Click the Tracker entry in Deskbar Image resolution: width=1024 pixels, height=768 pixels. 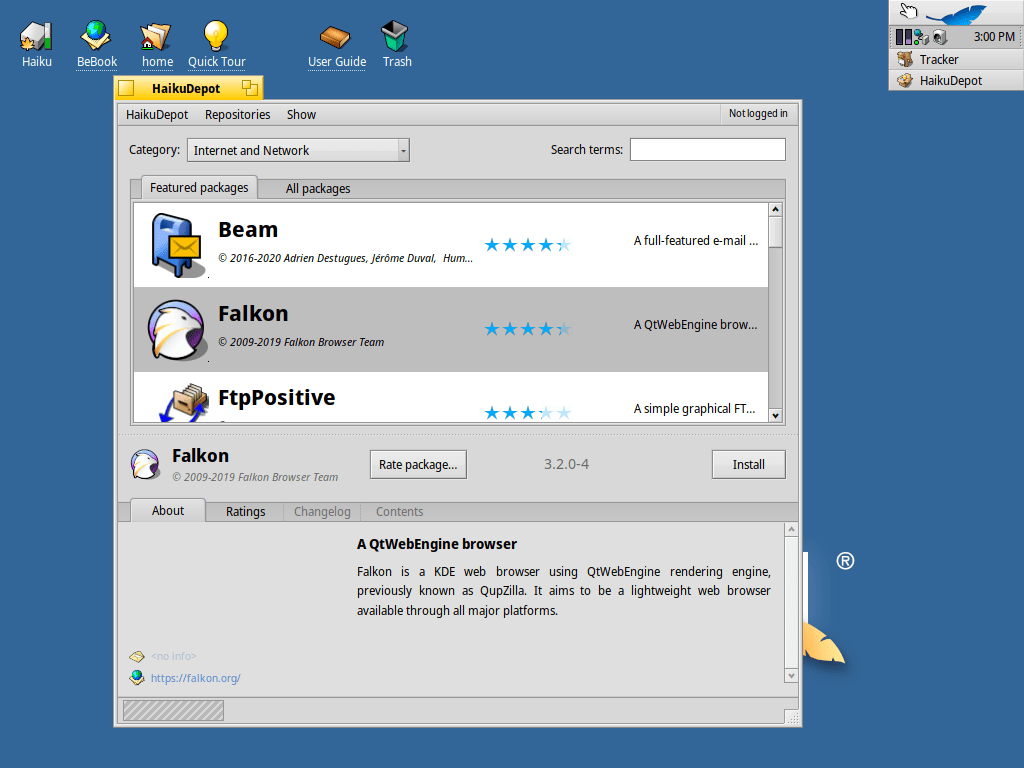[x=956, y=59]
